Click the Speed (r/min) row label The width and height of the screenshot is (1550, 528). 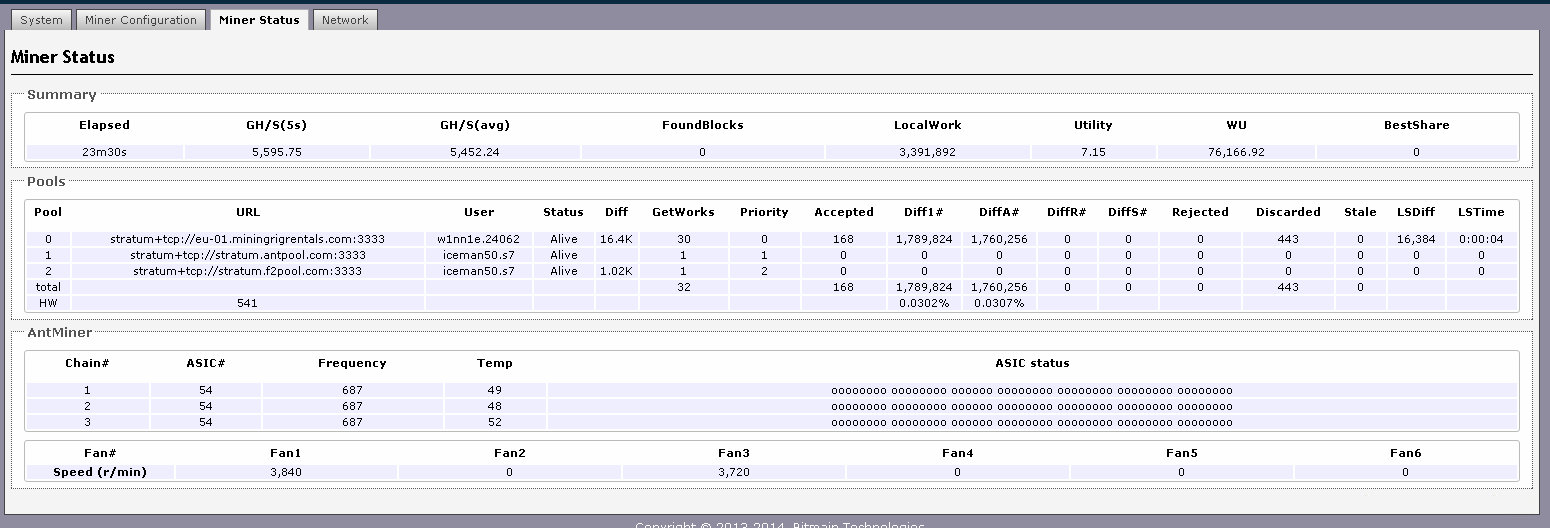[100, 472]
